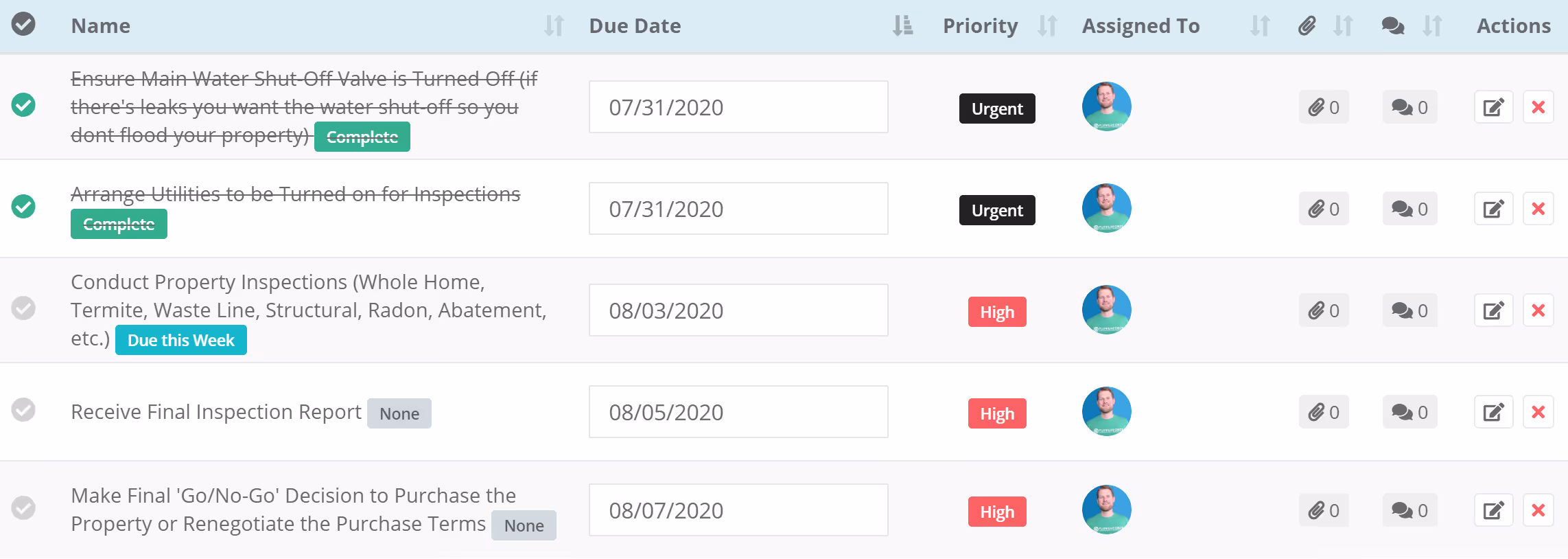Click the Due this Week badge

tap(181, 341)
